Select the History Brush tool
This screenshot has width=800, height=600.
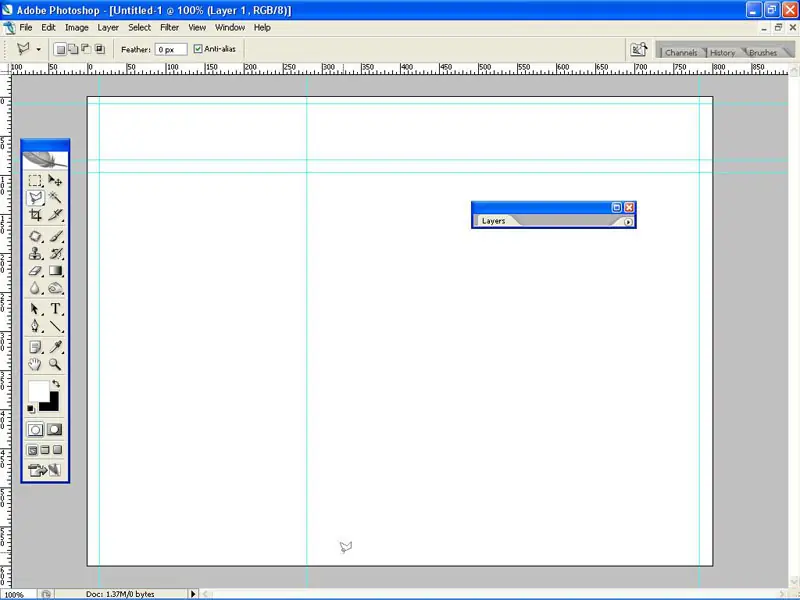click(x=55, y=254)
